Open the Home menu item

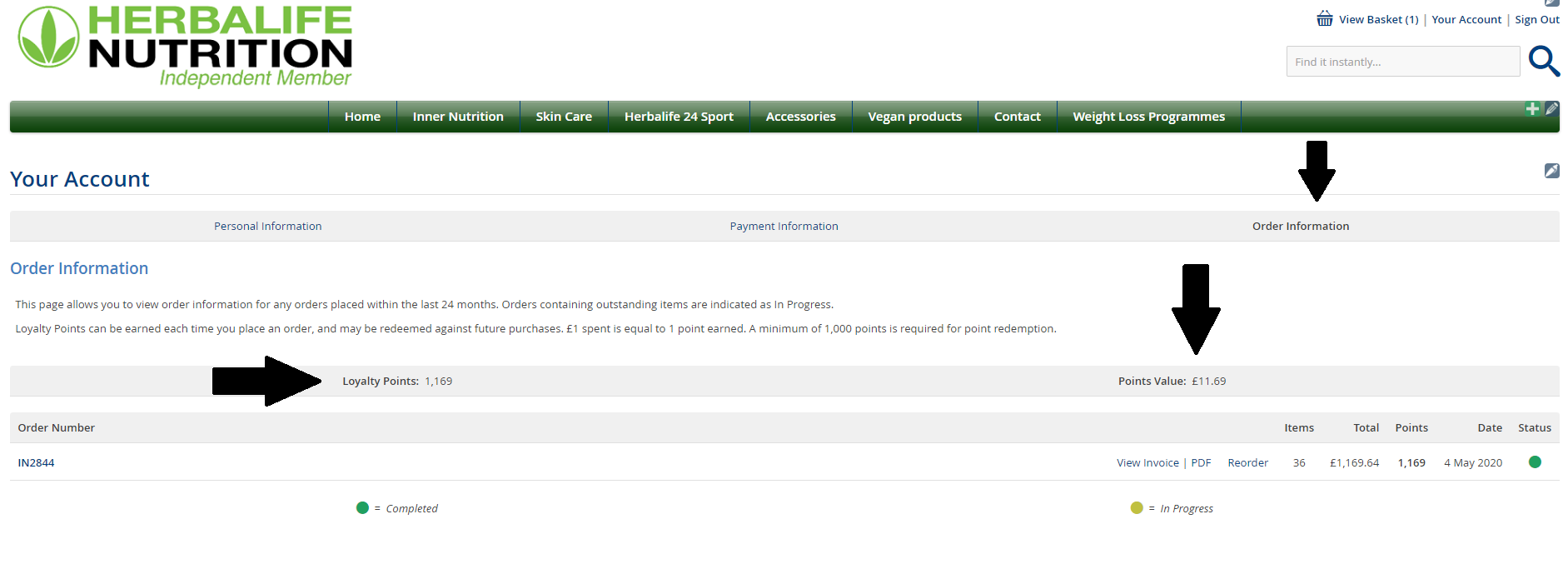[x=362, y=117]
